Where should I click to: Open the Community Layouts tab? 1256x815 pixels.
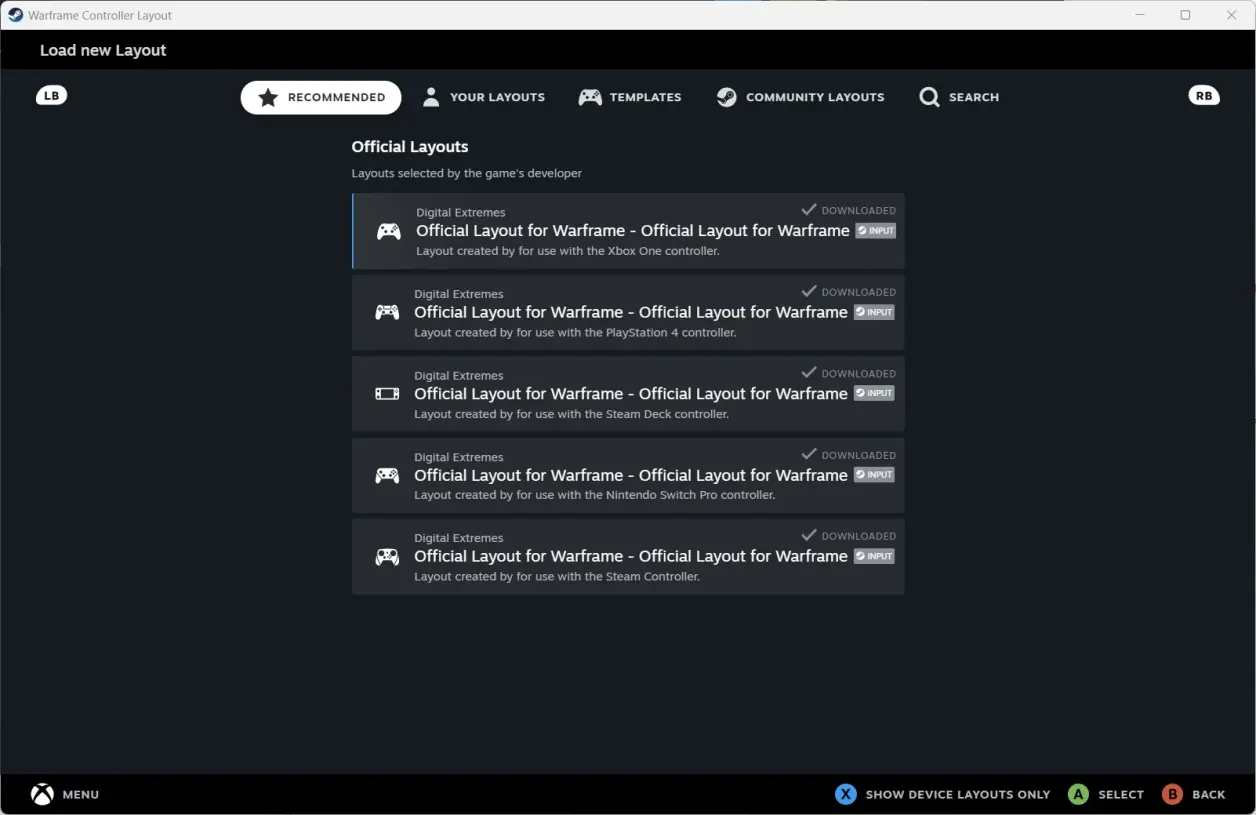[801, 97]
